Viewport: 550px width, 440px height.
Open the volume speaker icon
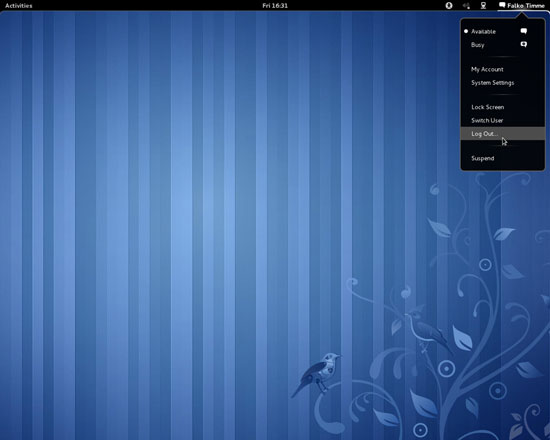pos(466,6)
